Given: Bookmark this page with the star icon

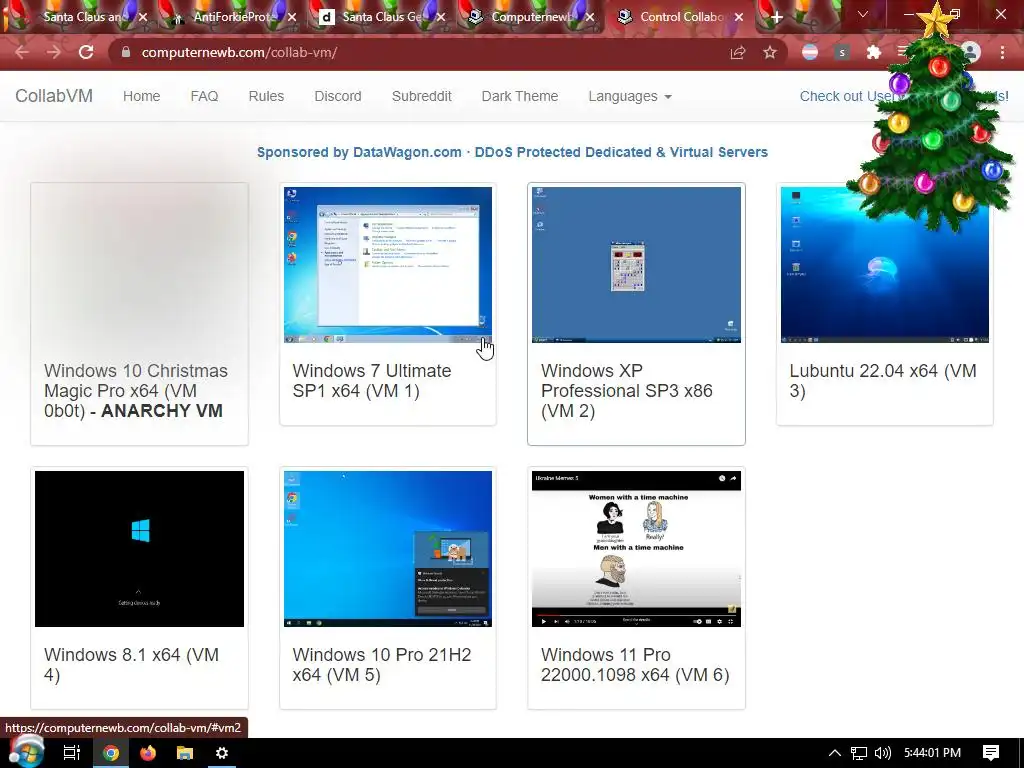Looking at the screenshot, I should click(770, 52).
